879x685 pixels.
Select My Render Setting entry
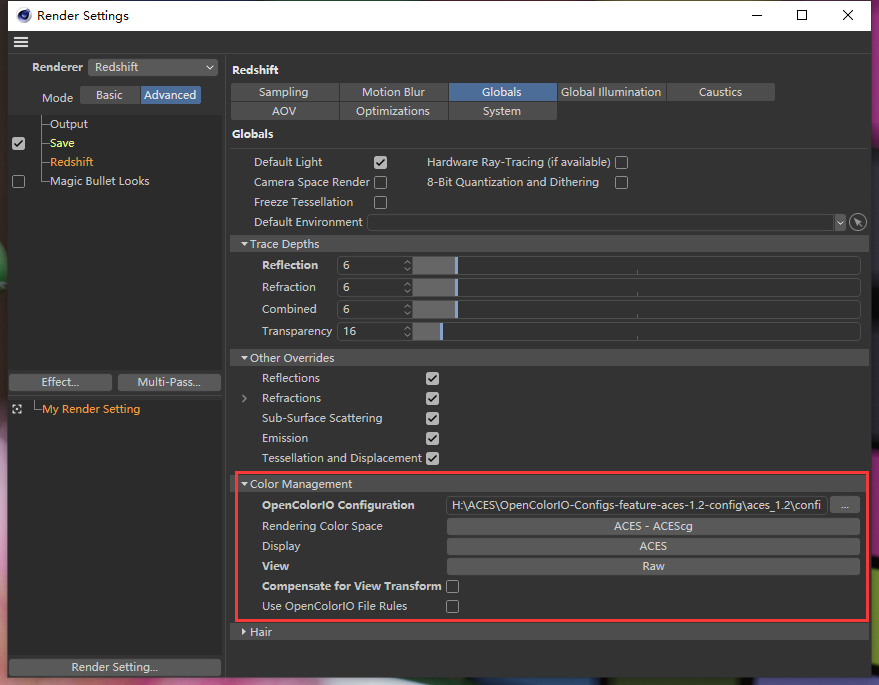[x=91, y=409]
